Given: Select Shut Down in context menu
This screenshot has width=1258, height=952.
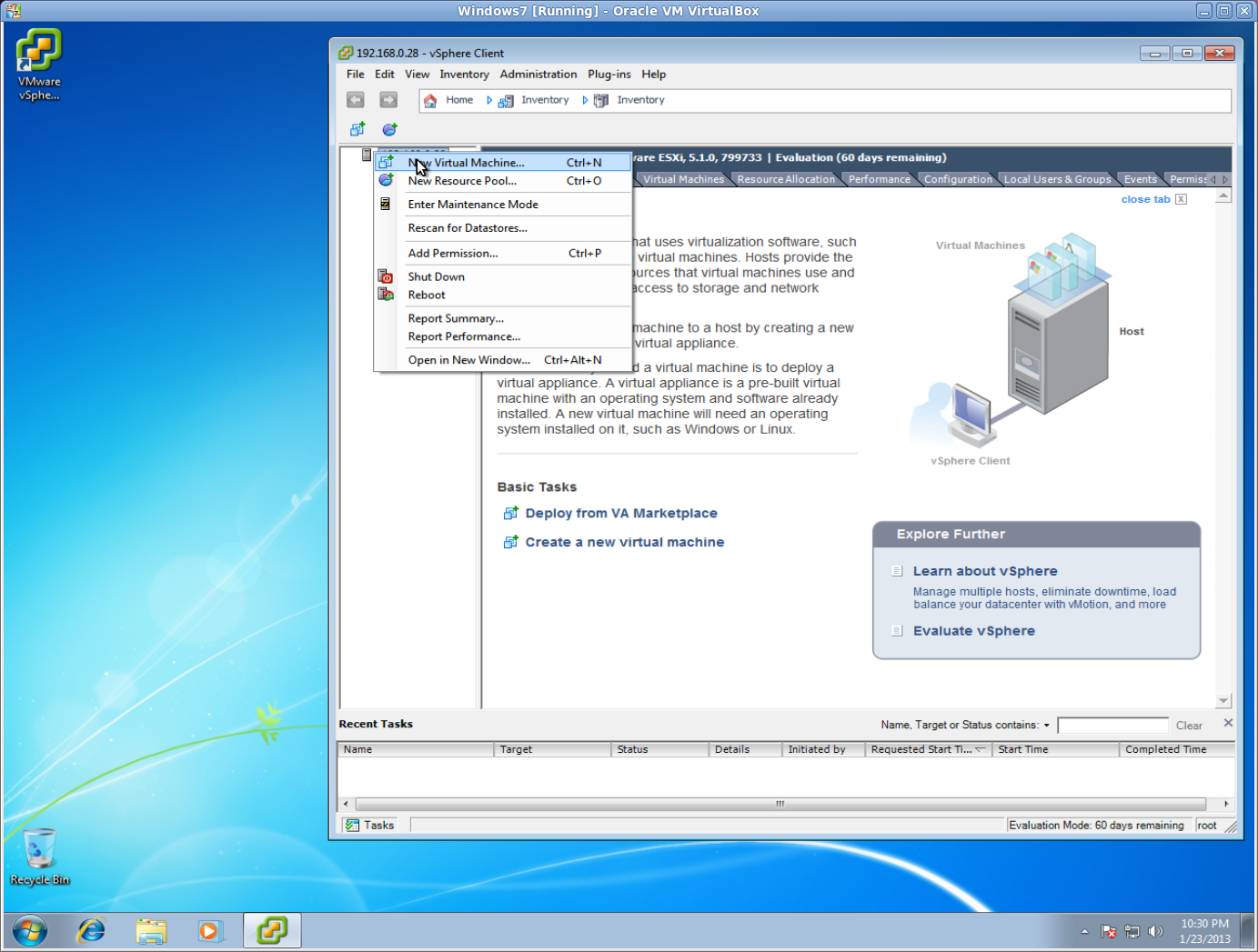Looking at the screenshot, I should click(503, 276).
